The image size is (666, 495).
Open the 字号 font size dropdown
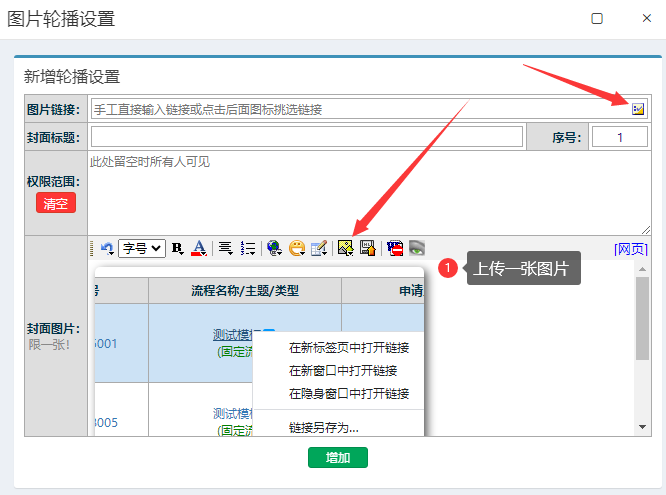click(x=142, y=248)
